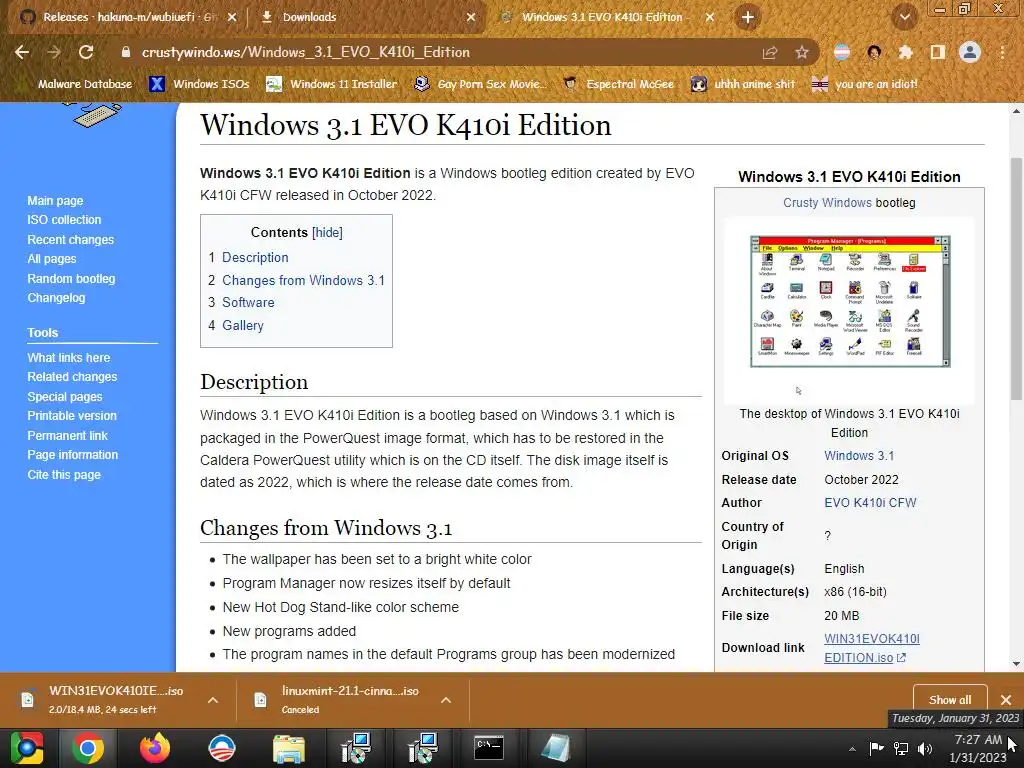Open the you are an idiot! bookmark
The height and width of the screenshot is (768, 1024).
864,84
